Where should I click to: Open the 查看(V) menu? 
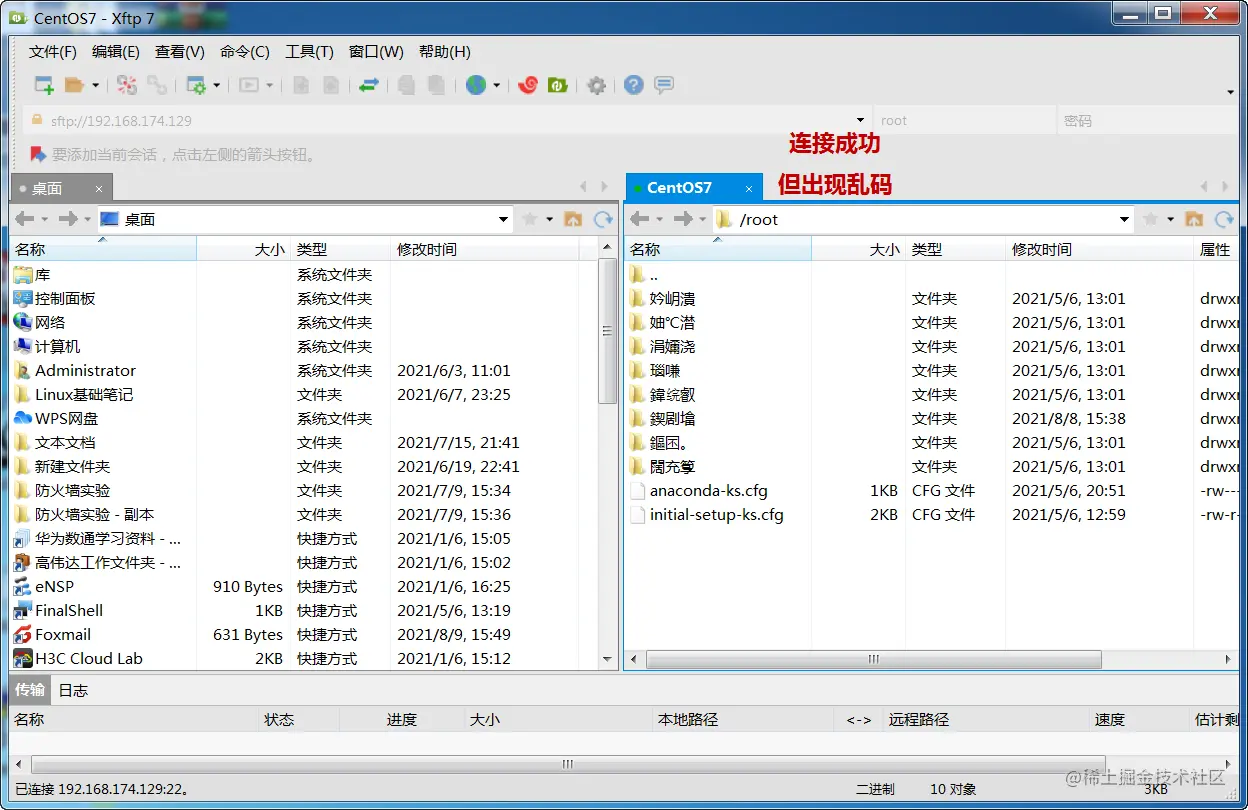point(180,52)
